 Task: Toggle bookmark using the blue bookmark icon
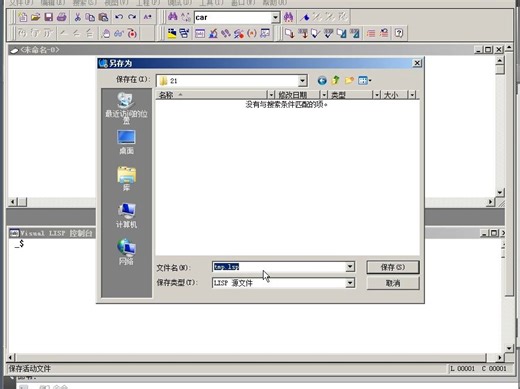tap(304, 17)
